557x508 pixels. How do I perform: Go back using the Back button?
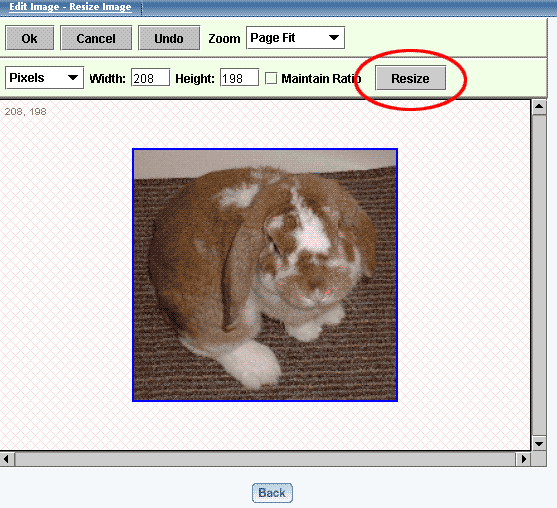[x=272, y=493]
